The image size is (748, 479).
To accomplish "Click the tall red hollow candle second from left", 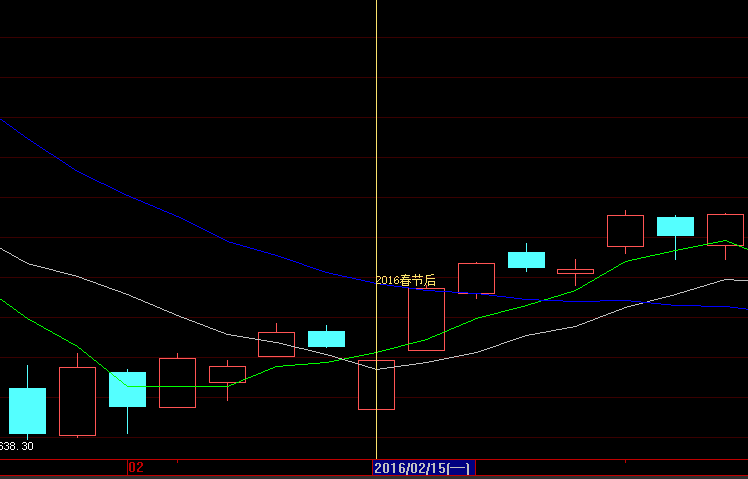I will (77, 401).
